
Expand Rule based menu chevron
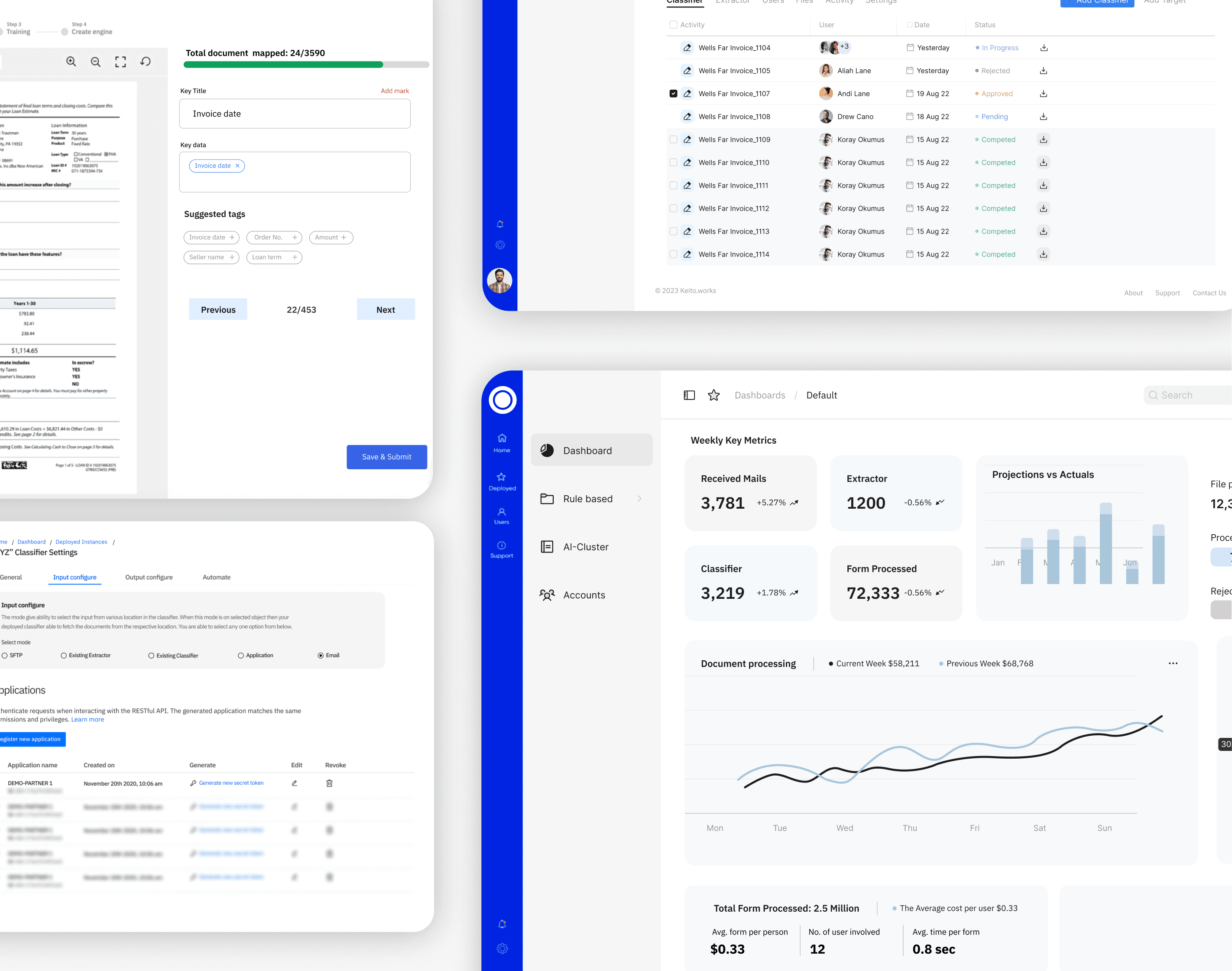coord(639,499)
